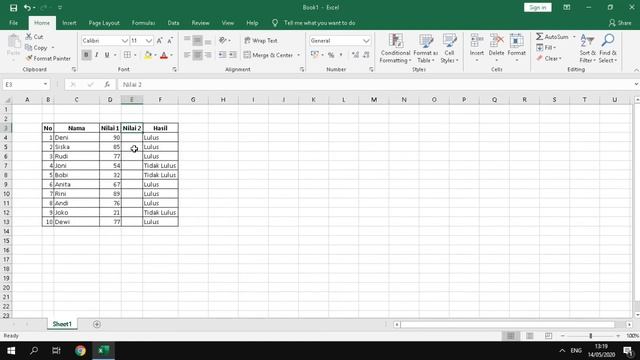This screenshot has height=360, width=640.
Task: Click the Undo arrow icon
Action: [x=27, y=8]
